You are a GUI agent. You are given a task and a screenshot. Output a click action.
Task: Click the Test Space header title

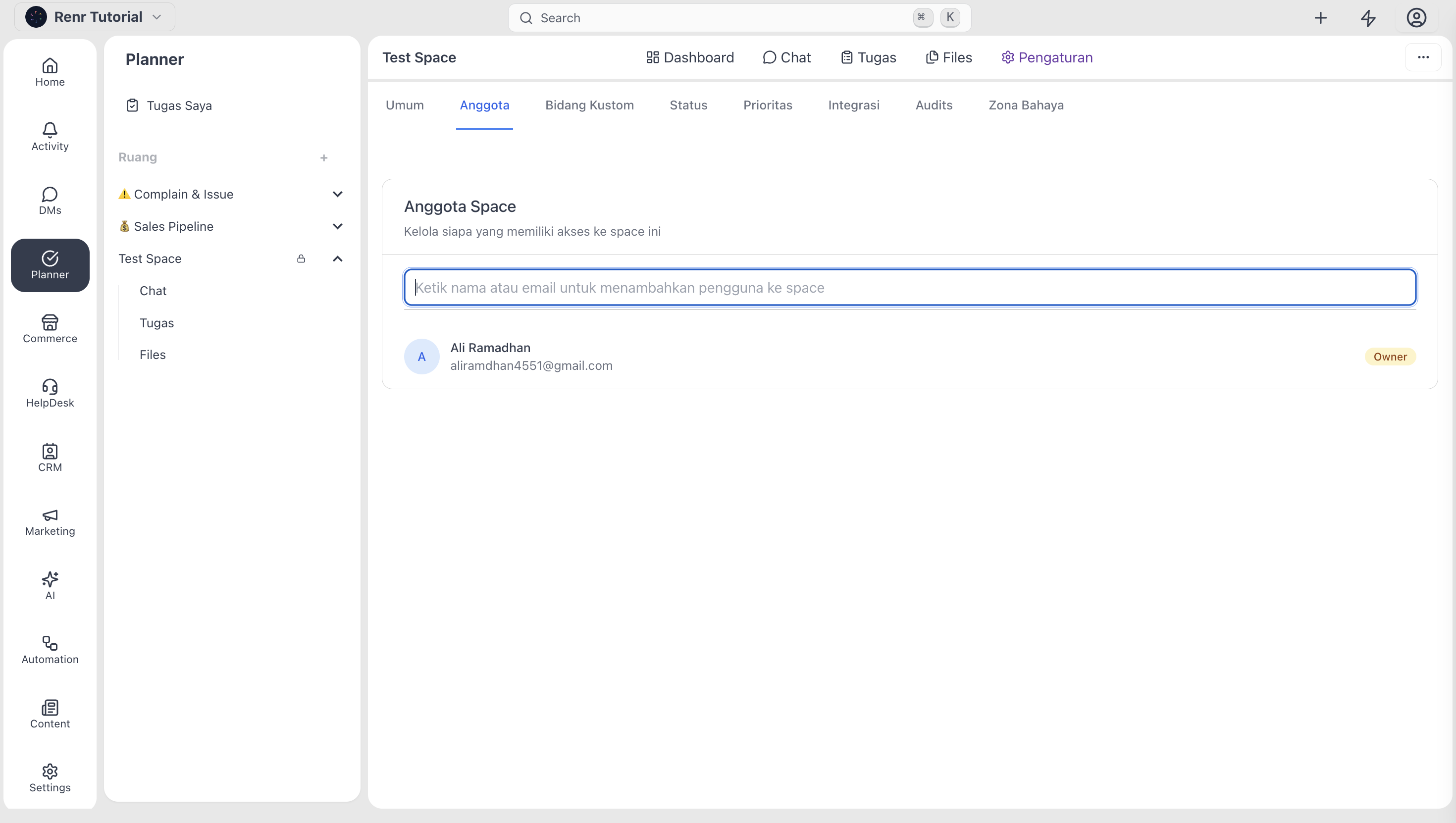coord(419,57)
